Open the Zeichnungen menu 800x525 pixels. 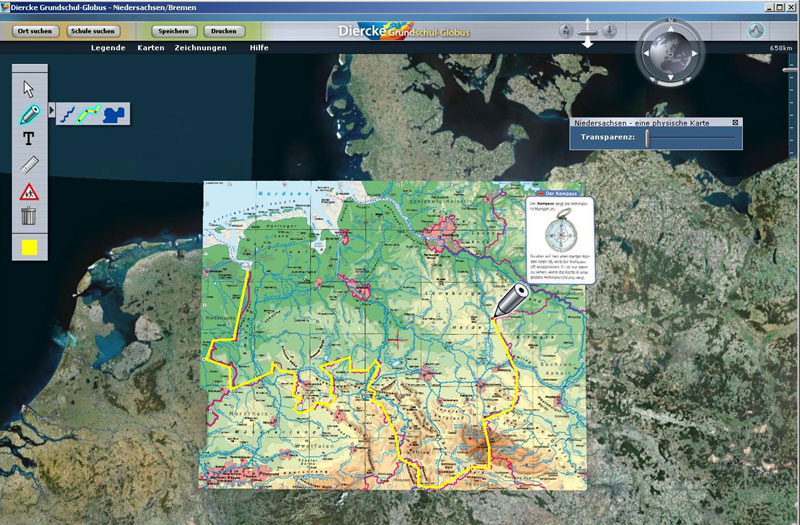pyautogui.click(x=201, y=47)
